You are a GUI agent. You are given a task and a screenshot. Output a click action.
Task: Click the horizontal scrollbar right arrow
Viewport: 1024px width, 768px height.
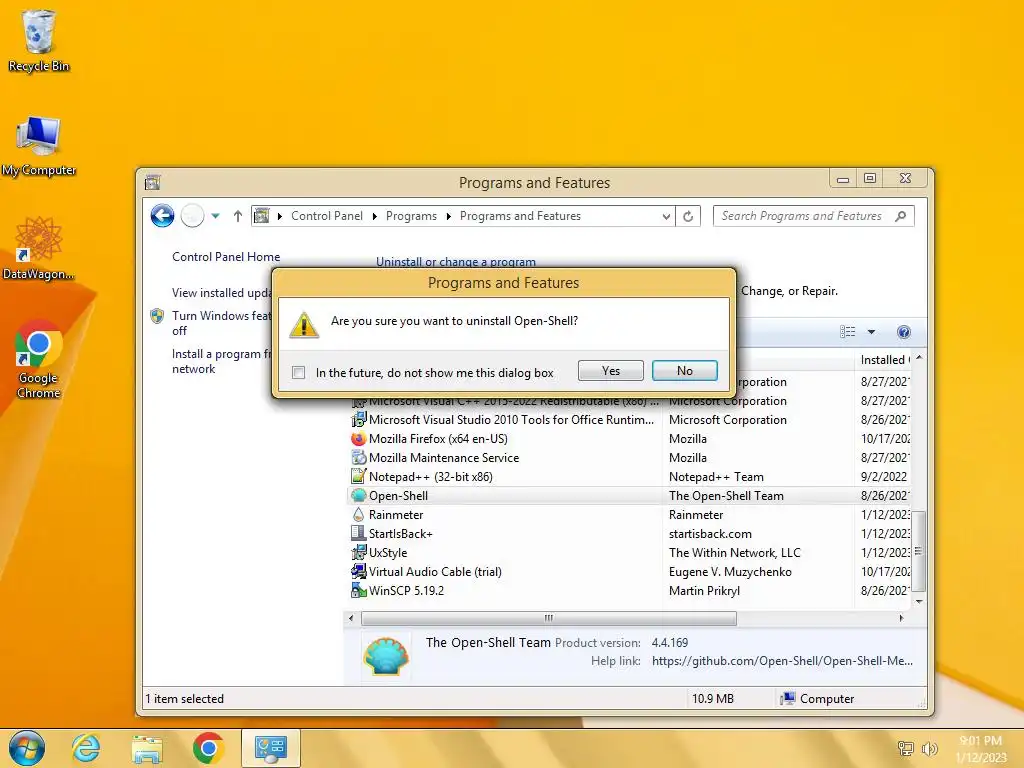click(x=902, y=618)
